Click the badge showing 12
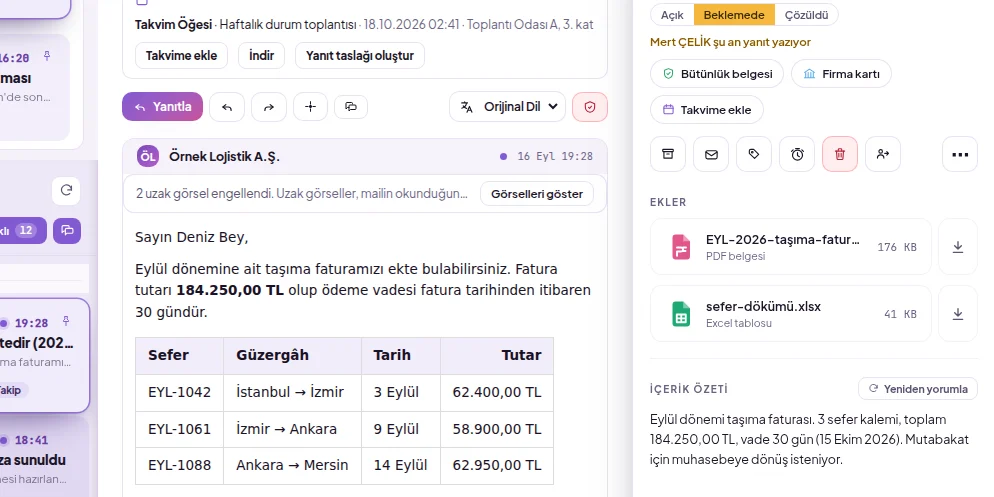This screenshot has width=994, height=497. click(25, 230)
